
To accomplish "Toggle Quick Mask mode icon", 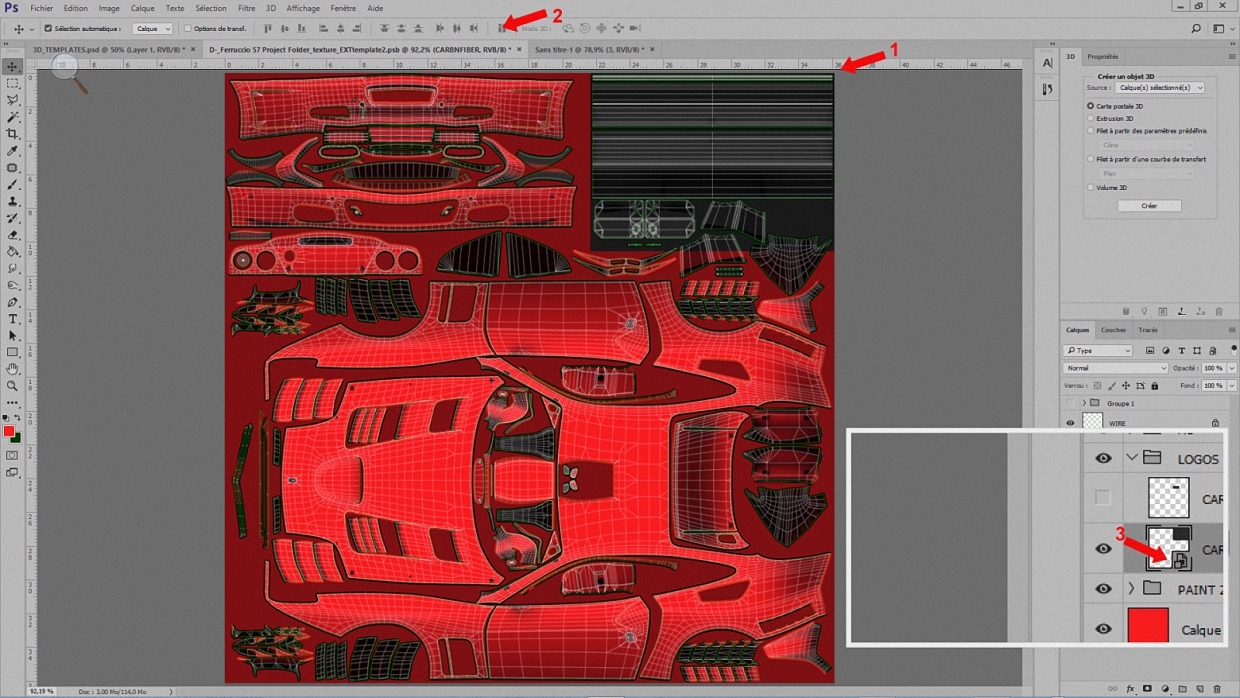I will [12, 455].
